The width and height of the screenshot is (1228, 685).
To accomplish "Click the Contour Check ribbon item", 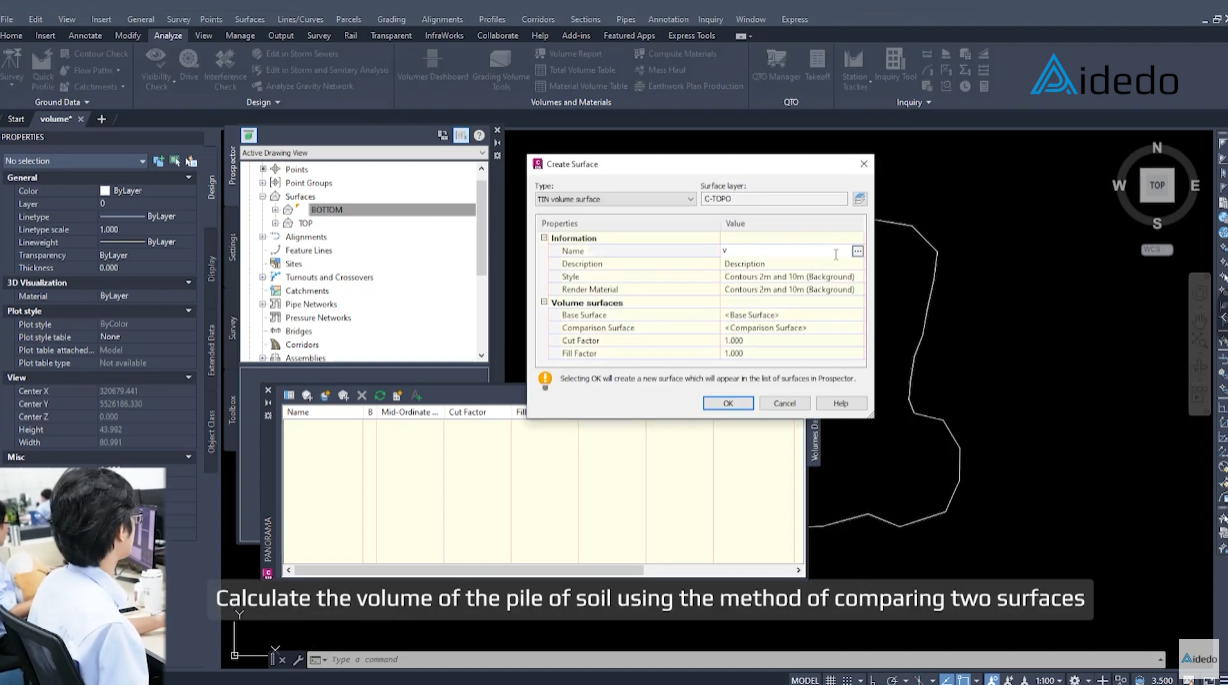I will (93, 54).
